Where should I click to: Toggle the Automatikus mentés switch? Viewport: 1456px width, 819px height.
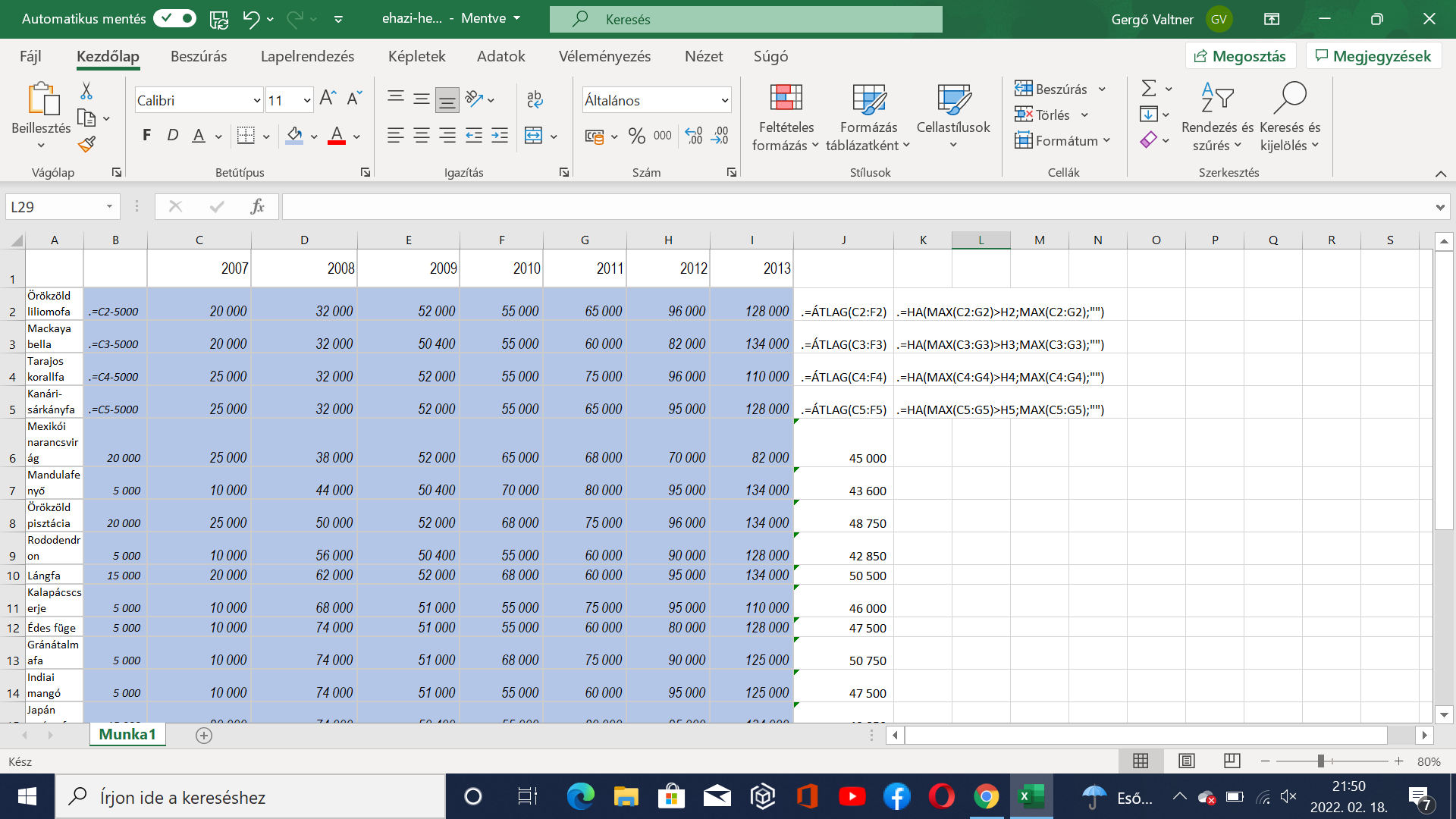pyautogui.click(x=174, y=19)
